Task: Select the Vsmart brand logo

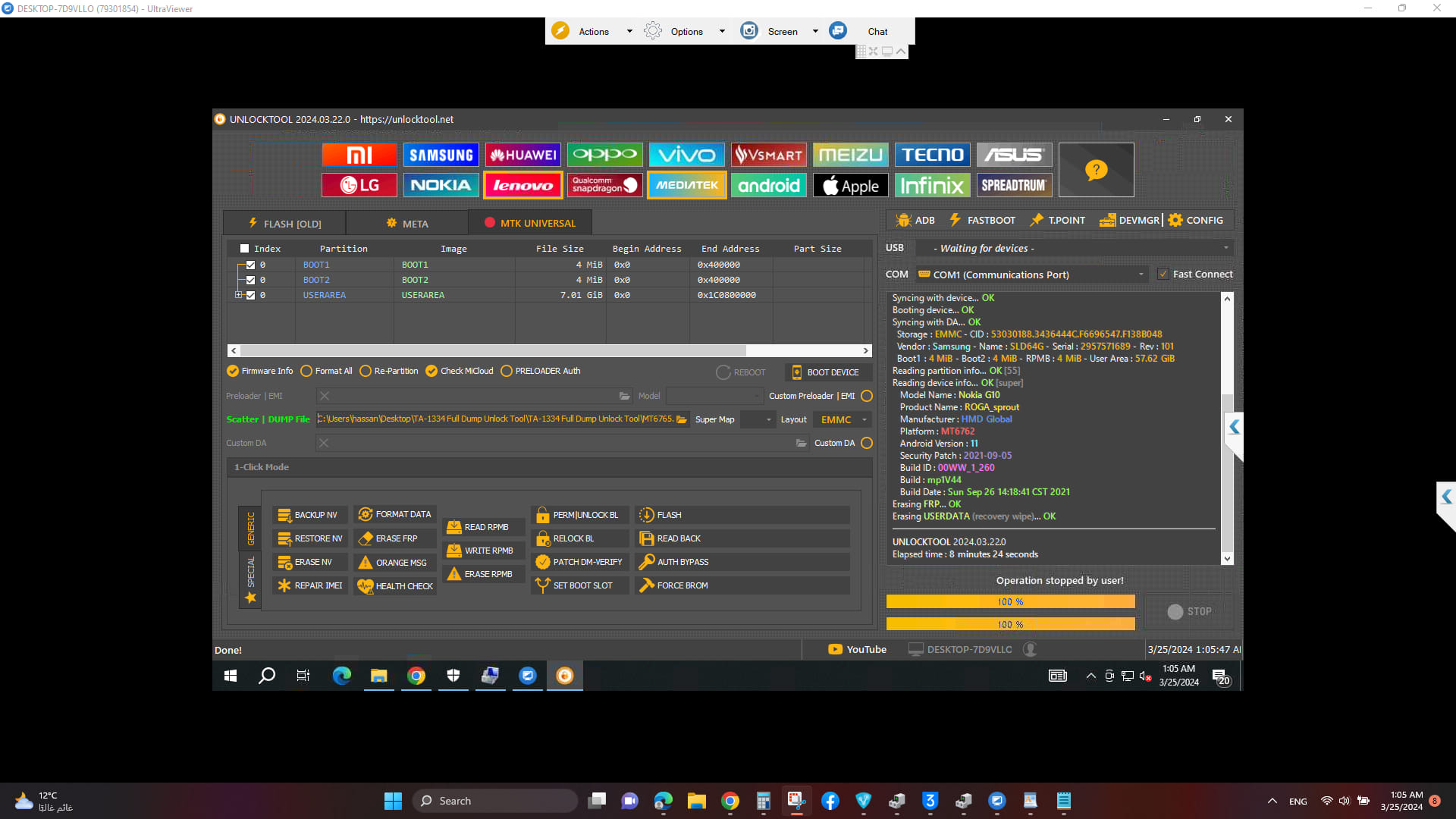Action: pyautogui.click(x=769, y=155)
